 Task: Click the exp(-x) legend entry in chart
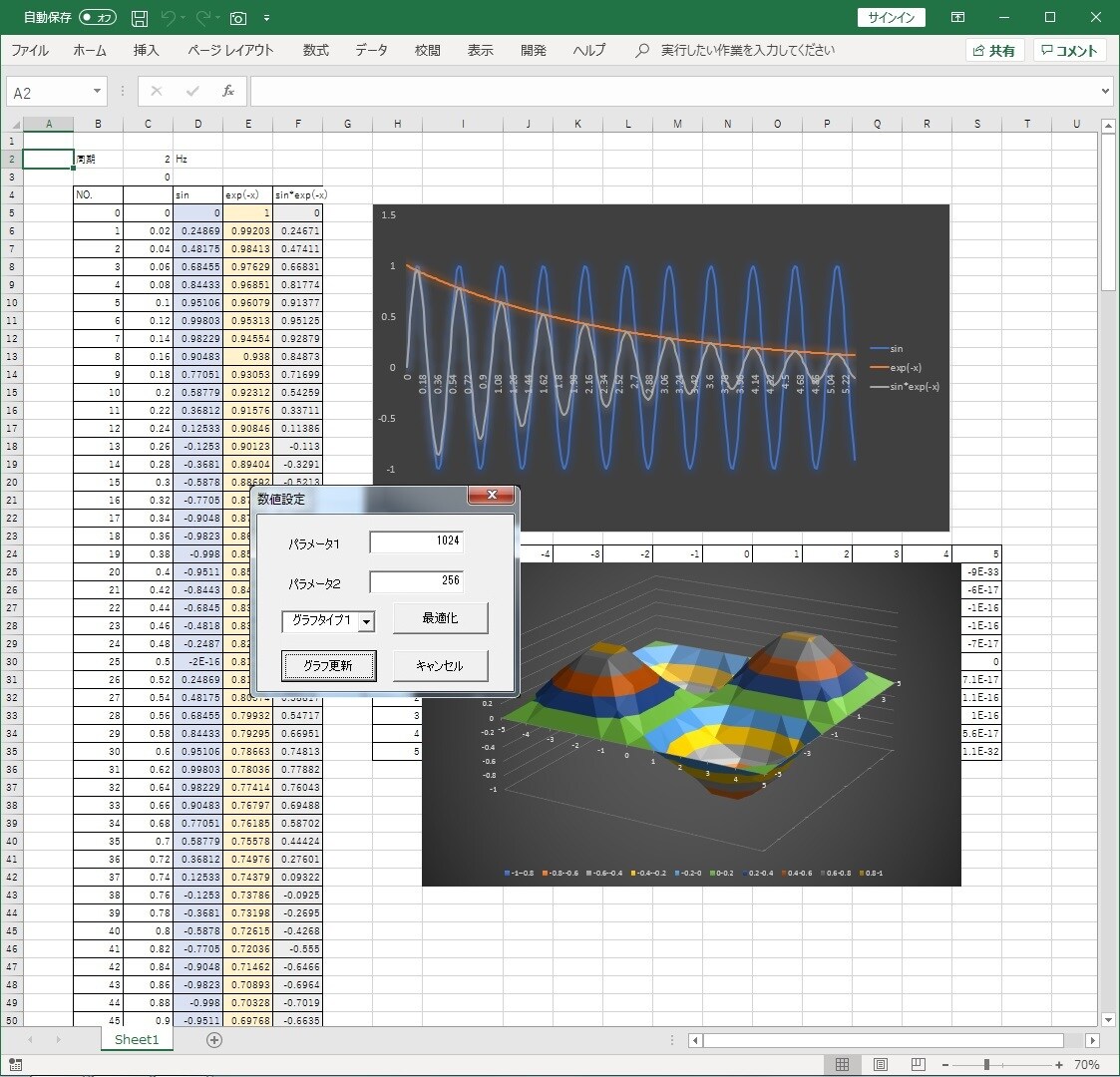(896, 368)
